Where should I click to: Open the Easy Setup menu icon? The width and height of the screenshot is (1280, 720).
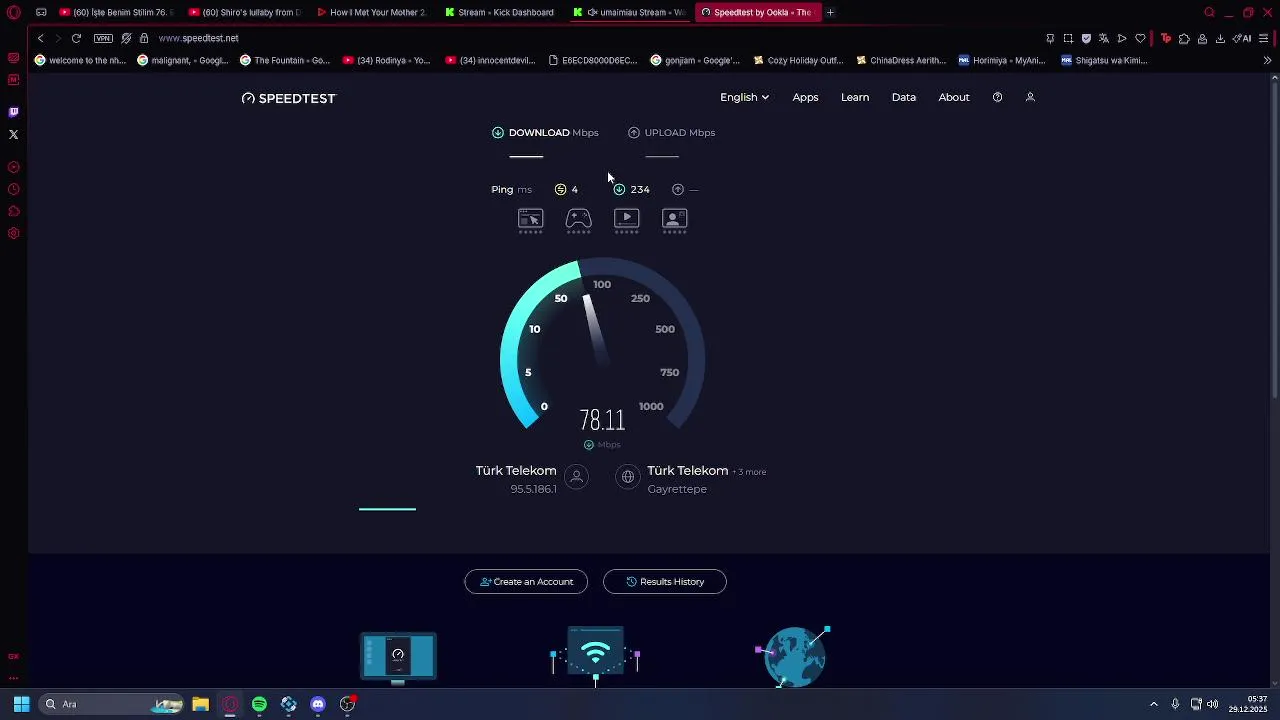pos(1264,38)
